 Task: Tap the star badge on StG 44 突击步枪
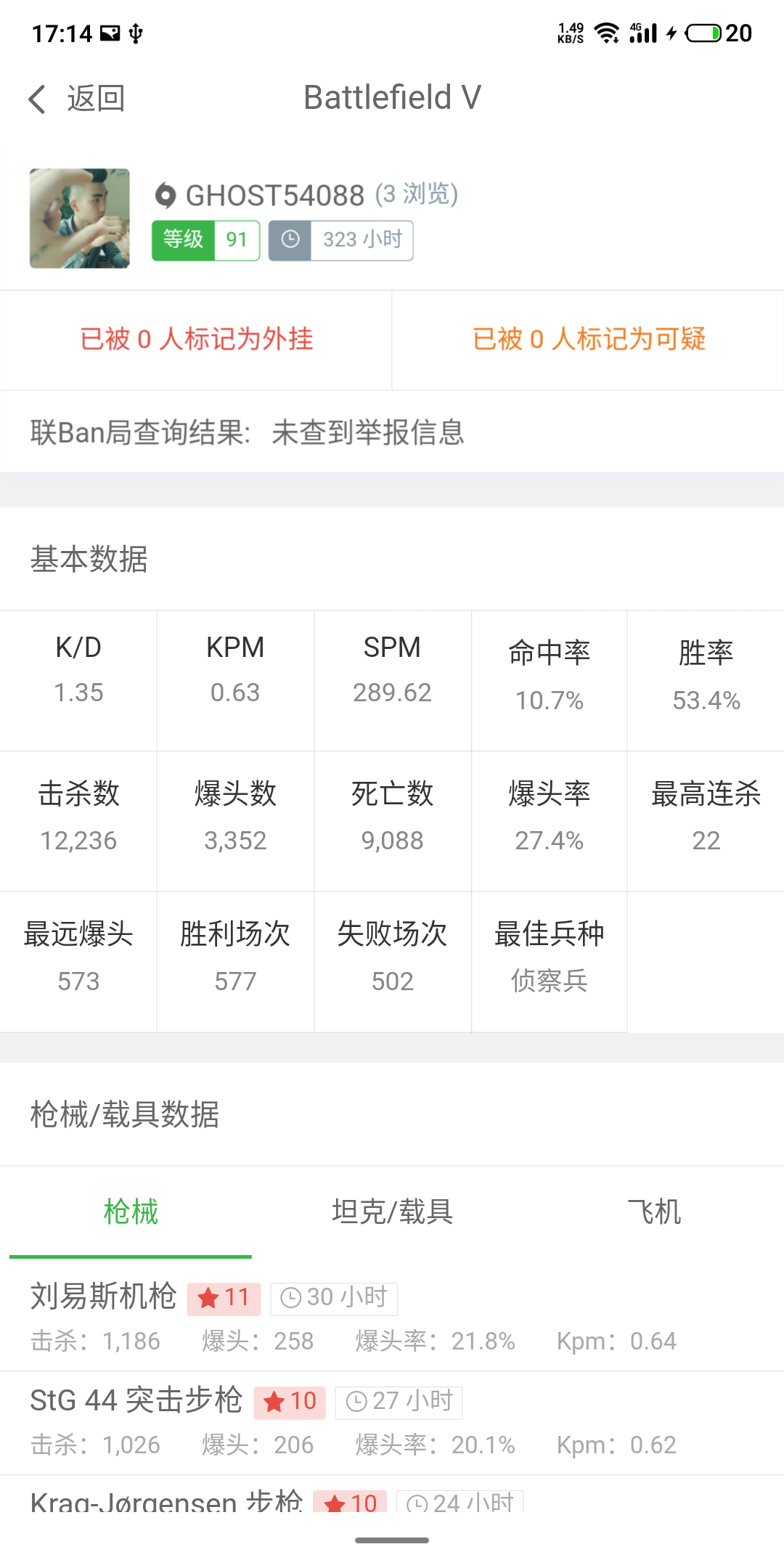pos(290,1402)
